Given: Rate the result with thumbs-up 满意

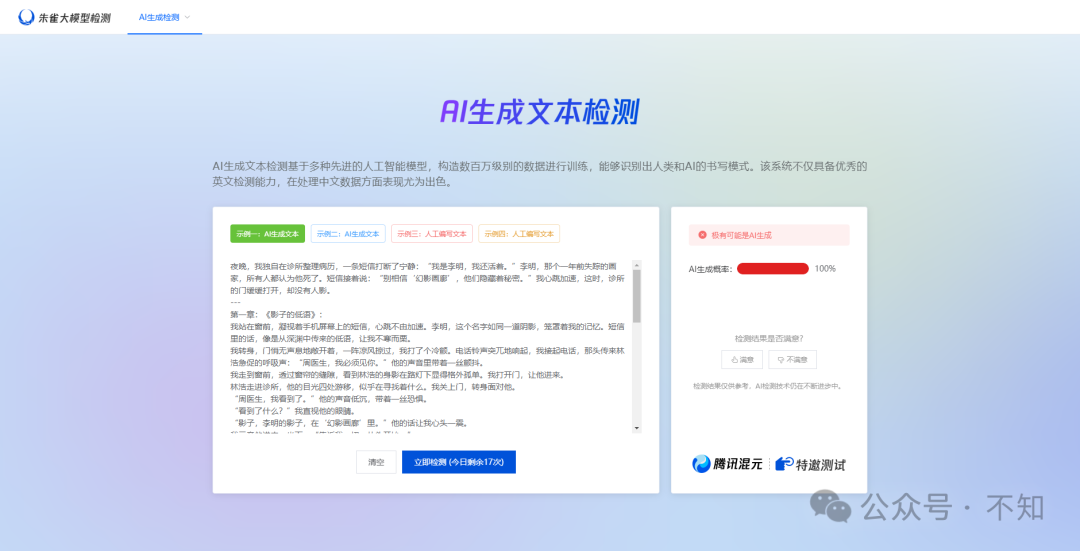Looking at the screenshot, I should 742,359.
